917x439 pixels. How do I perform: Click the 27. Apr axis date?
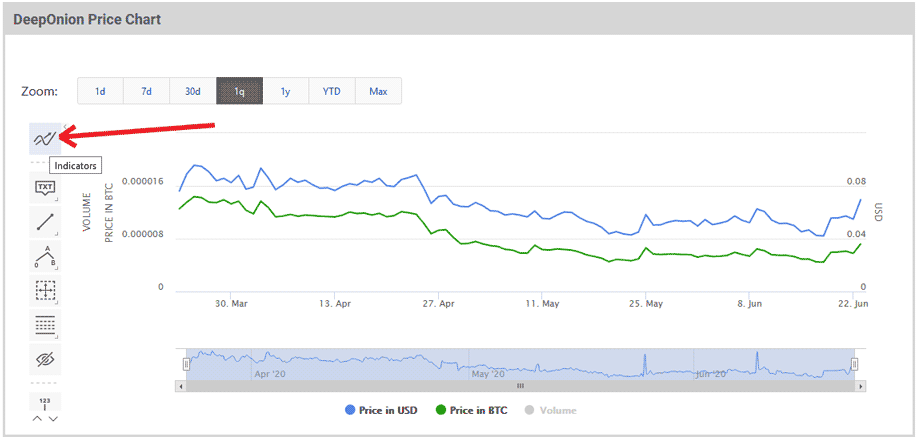tap(439, 304)
